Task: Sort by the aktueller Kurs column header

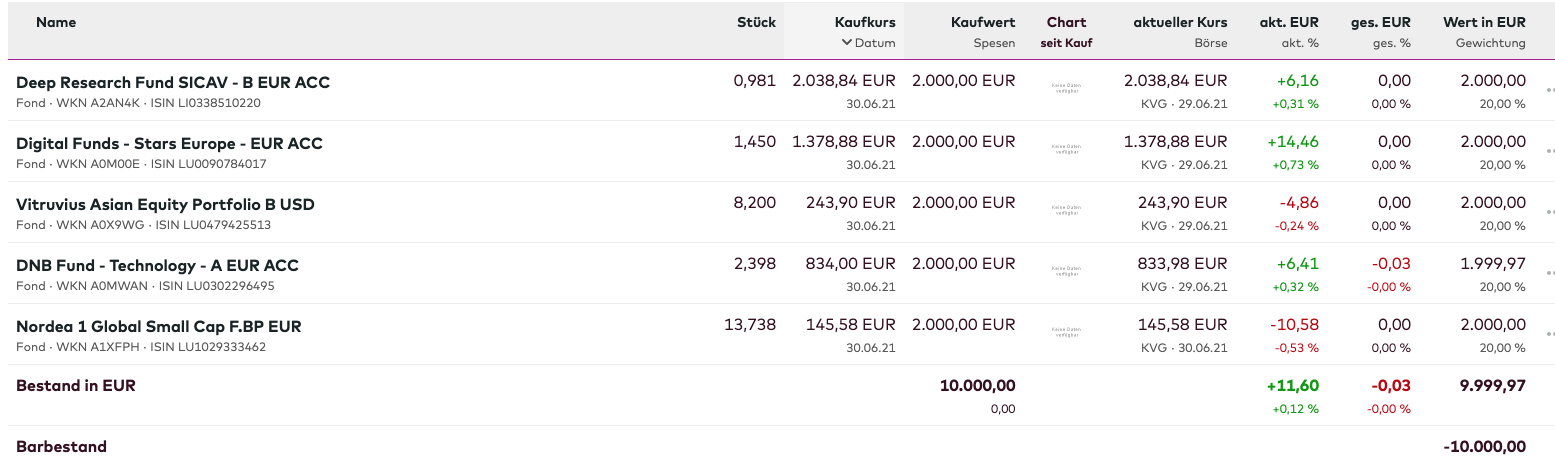Action: (1180, 22)
